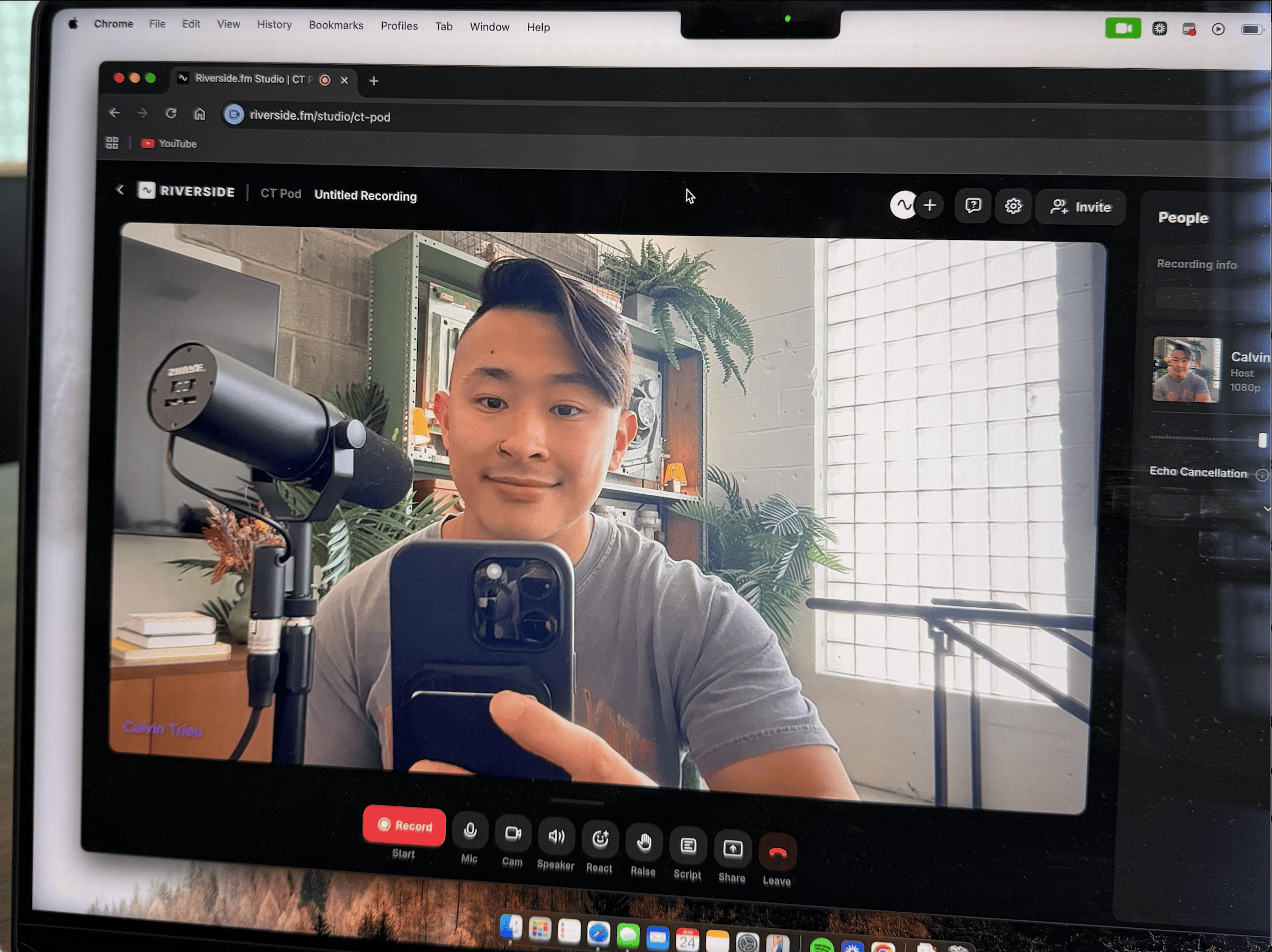This screenshot has height=952, width=1272.
Task: Open the File menu
Action: pos(157,23)
